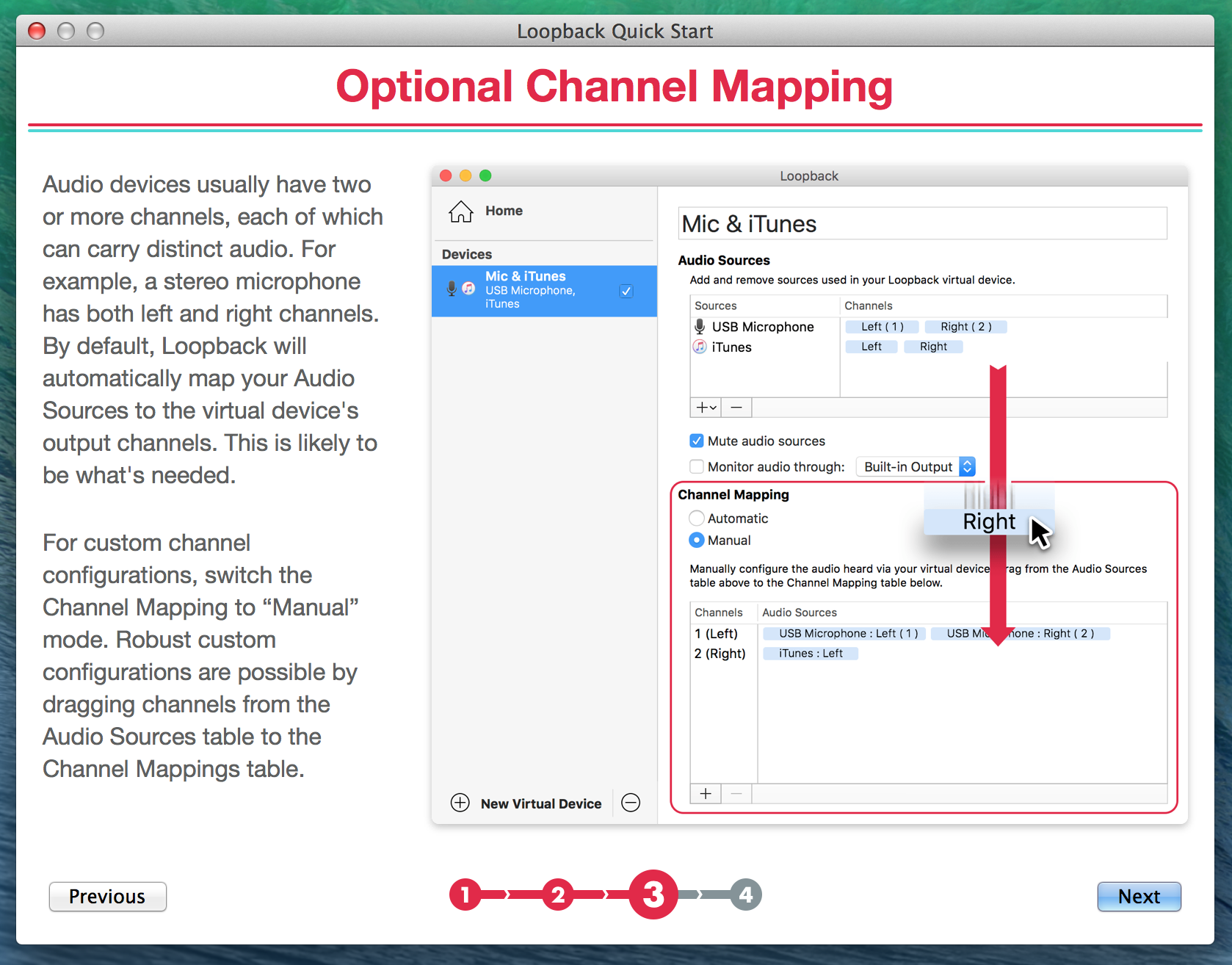Image resolution: width=1232 pixels, height=965 pixels.
Task: Select channel row 1 (Left)
Action: [929, 633]
